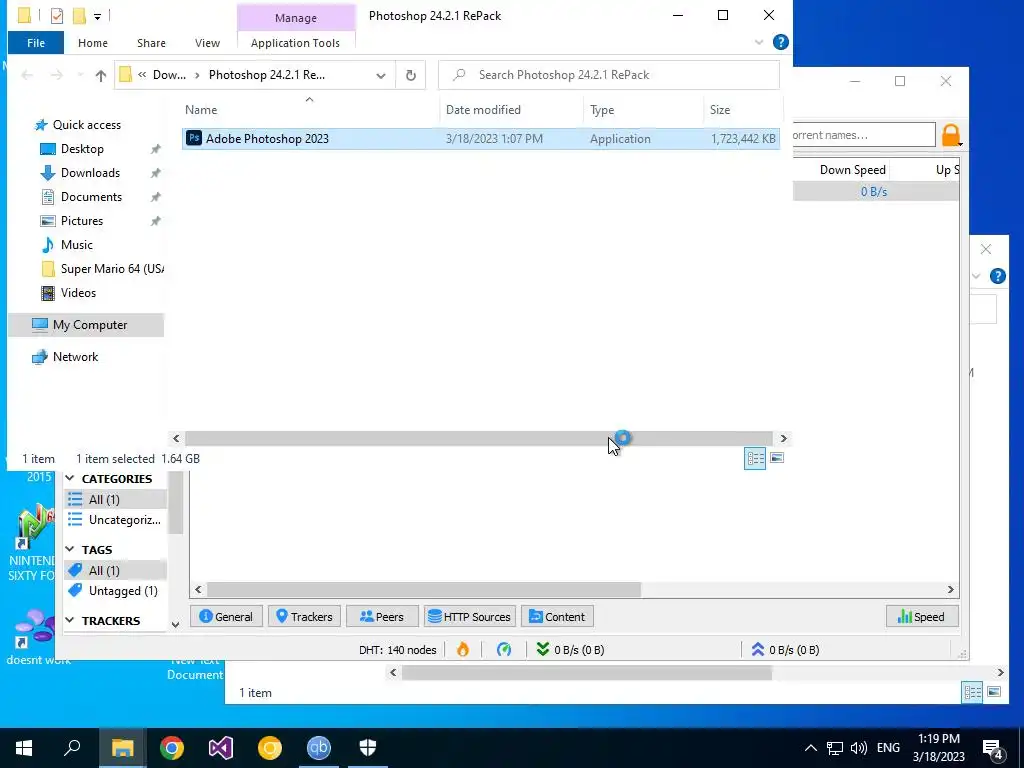This screenshot has height=768, width=1024.
Task: Click in the Search Photoshop 24.2.1 RePack box
Action: pos(609,75)
